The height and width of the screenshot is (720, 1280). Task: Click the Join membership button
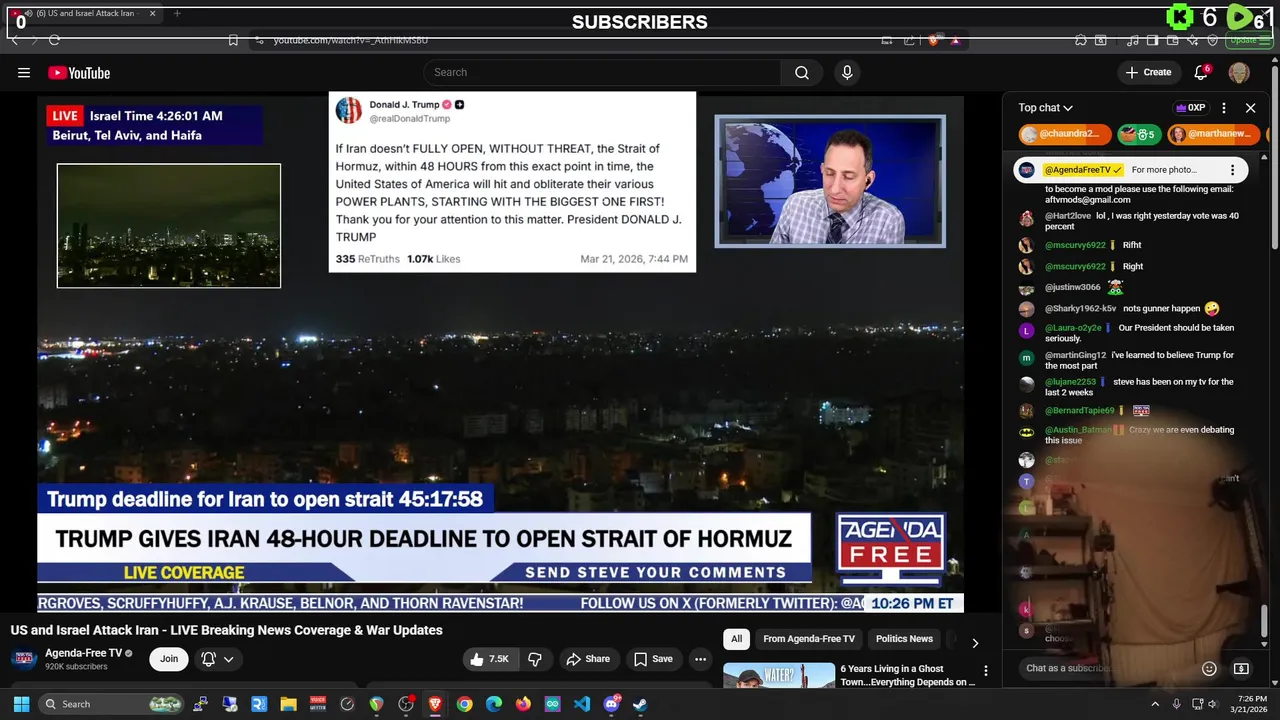[169, 659]
